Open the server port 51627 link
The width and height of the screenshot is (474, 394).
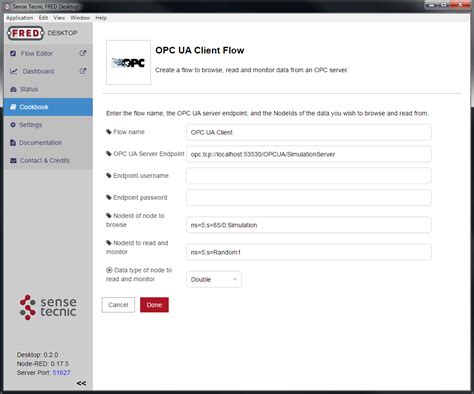pyautogui.click(x=61, y=373)
